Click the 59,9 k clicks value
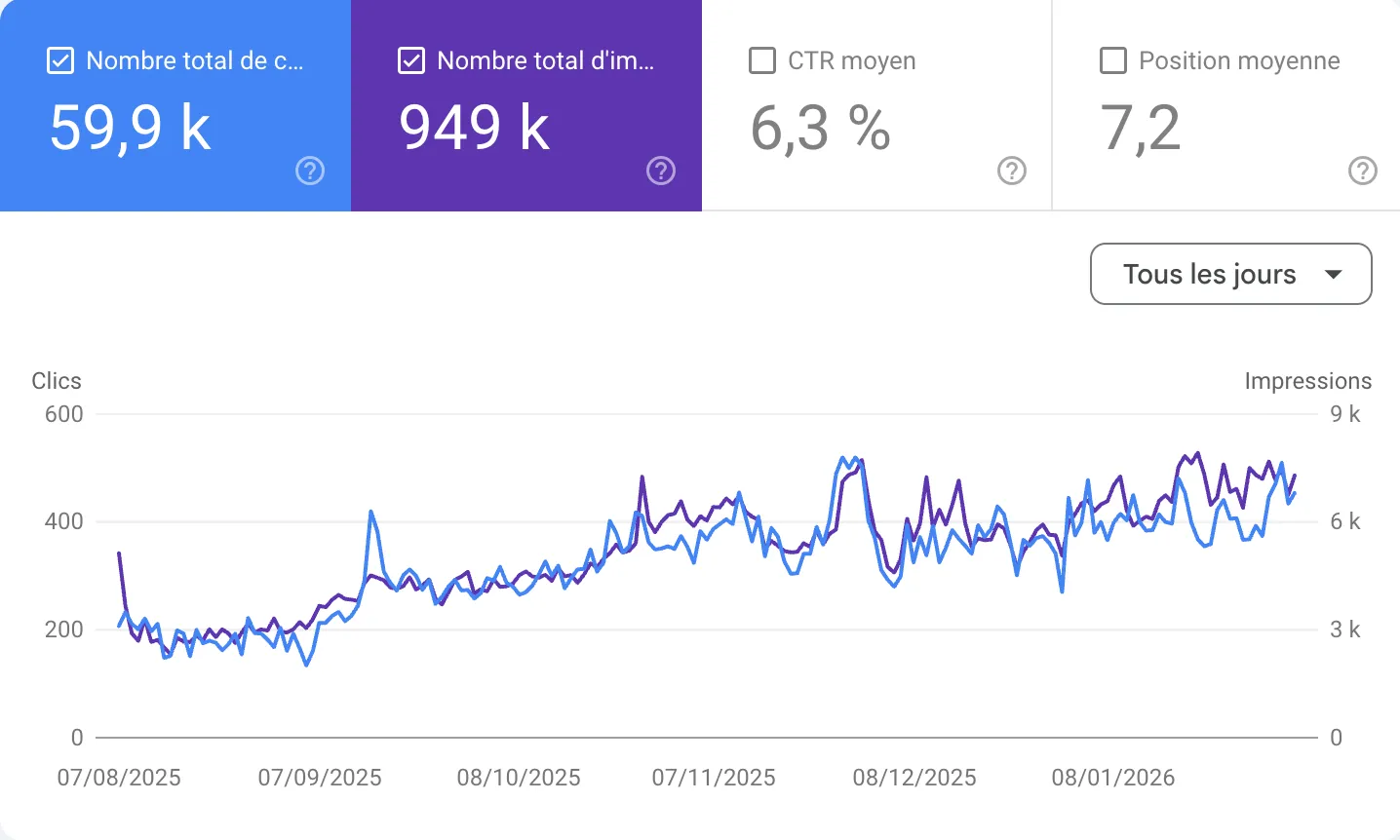 click(x=131, y=128)
